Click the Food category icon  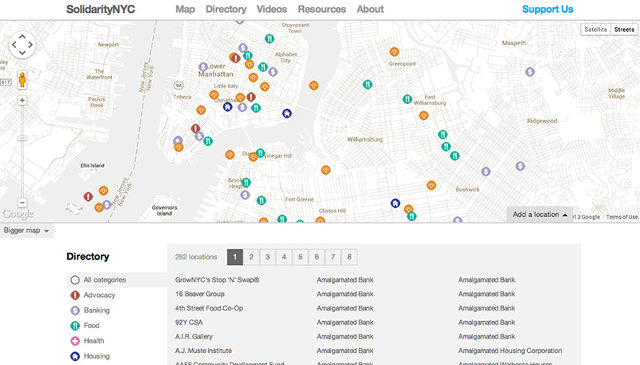click(75, 325)
